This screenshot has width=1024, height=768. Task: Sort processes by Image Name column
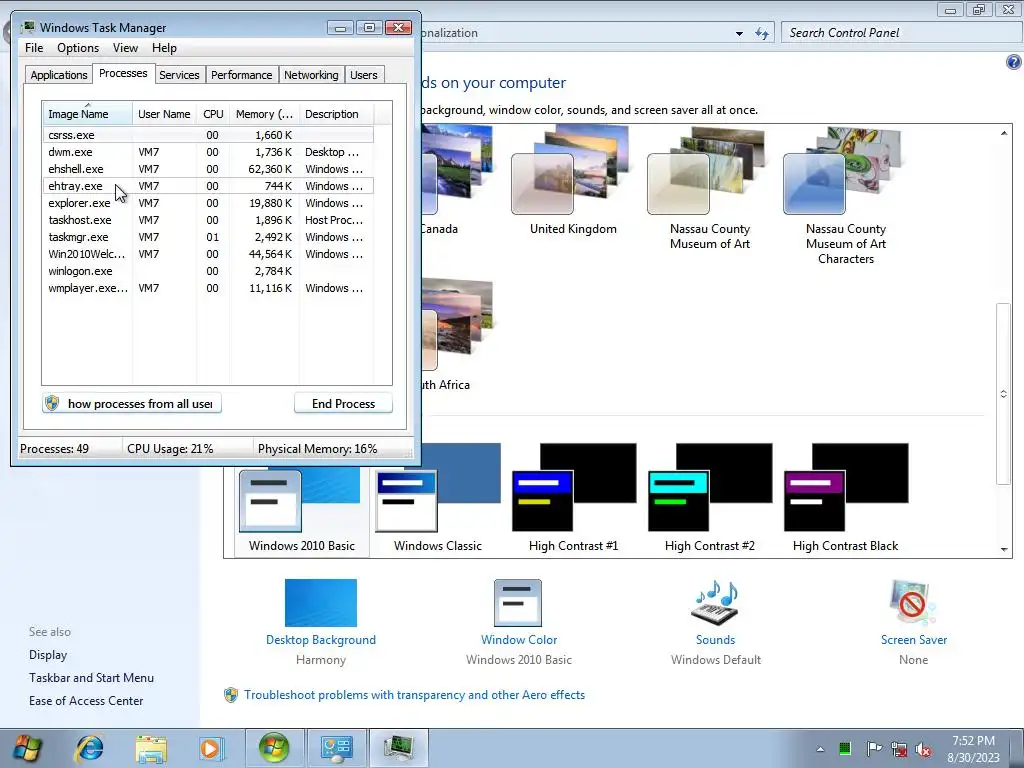click(x=87, y=114)
